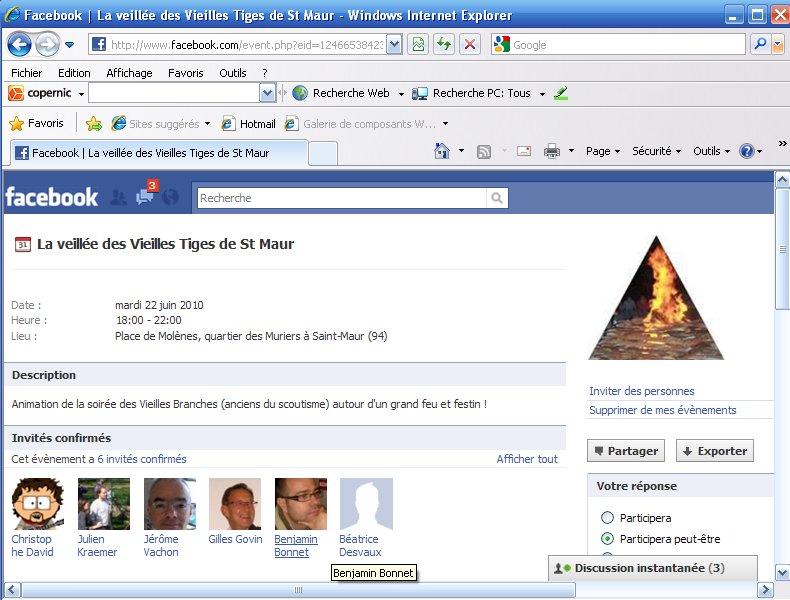
Task: Open the Discussion instantanée (3) chat bar
Action: tap(653, 568)
